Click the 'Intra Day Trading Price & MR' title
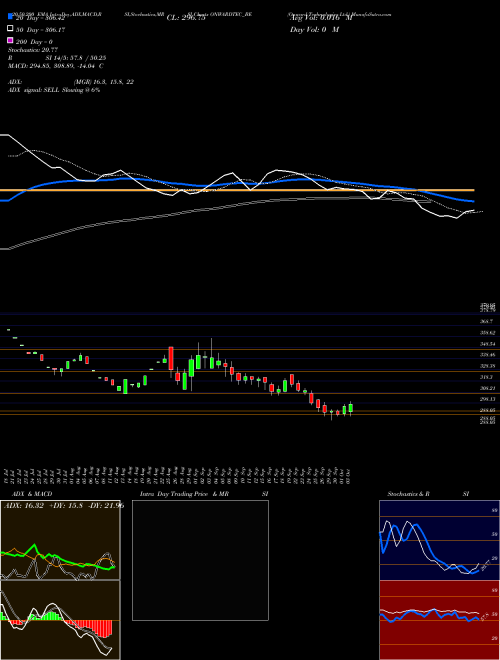The image size is (500, 660). pyautogui.click(x=184, y=494)
